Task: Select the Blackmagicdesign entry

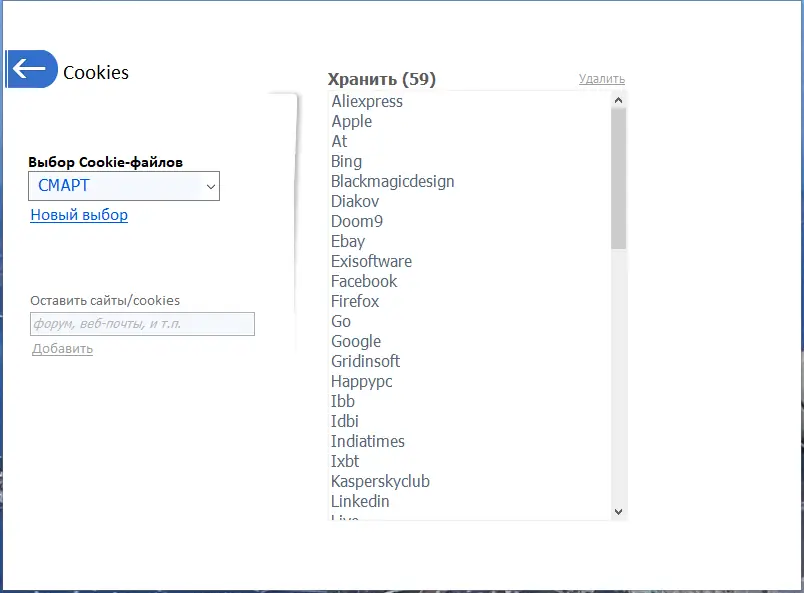Action: 392,182
